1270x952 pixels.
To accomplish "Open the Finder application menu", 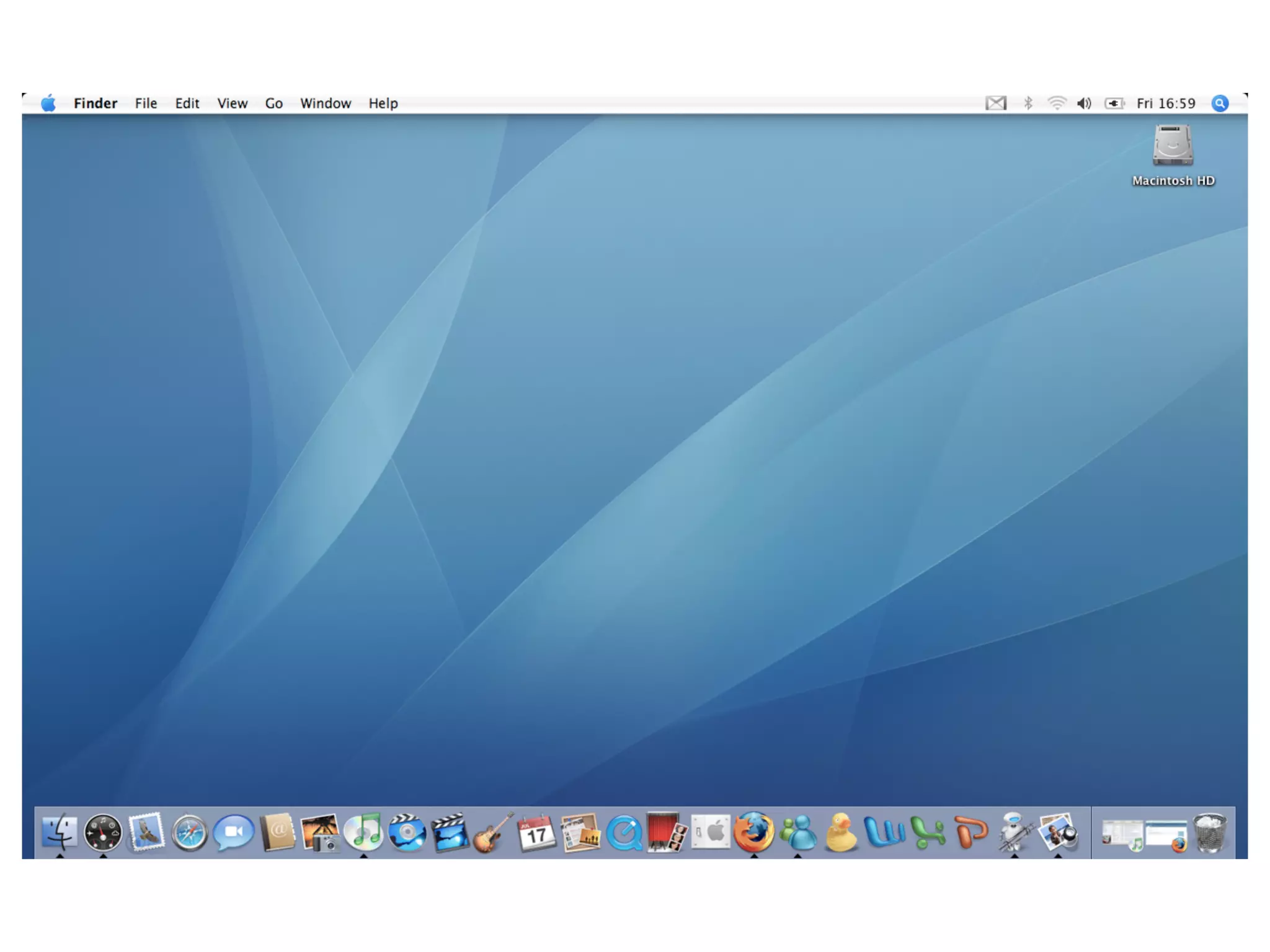I will pos(95,104).
